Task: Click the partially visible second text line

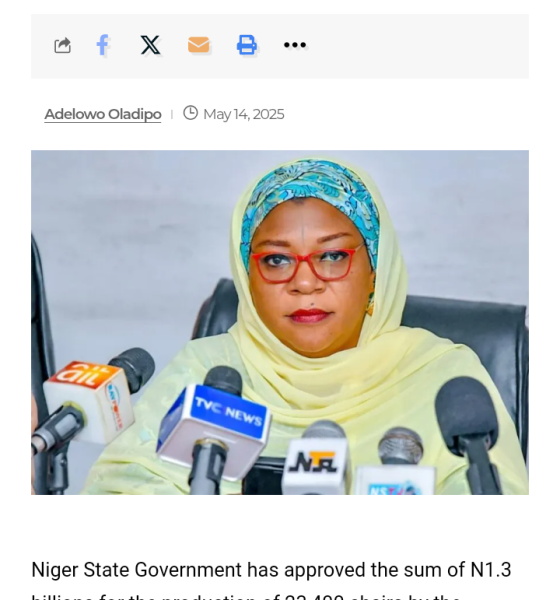Action: click(x=245, y=597)
